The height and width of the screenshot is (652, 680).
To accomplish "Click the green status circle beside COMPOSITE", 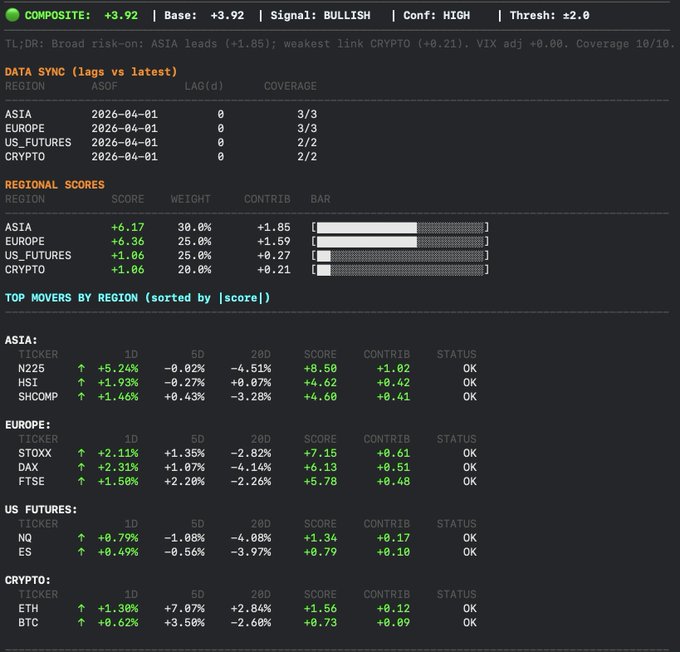I will [12, 16].
